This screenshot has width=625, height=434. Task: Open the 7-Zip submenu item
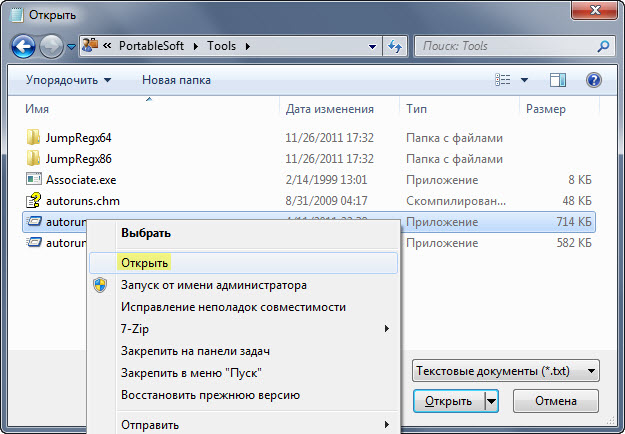135,328
